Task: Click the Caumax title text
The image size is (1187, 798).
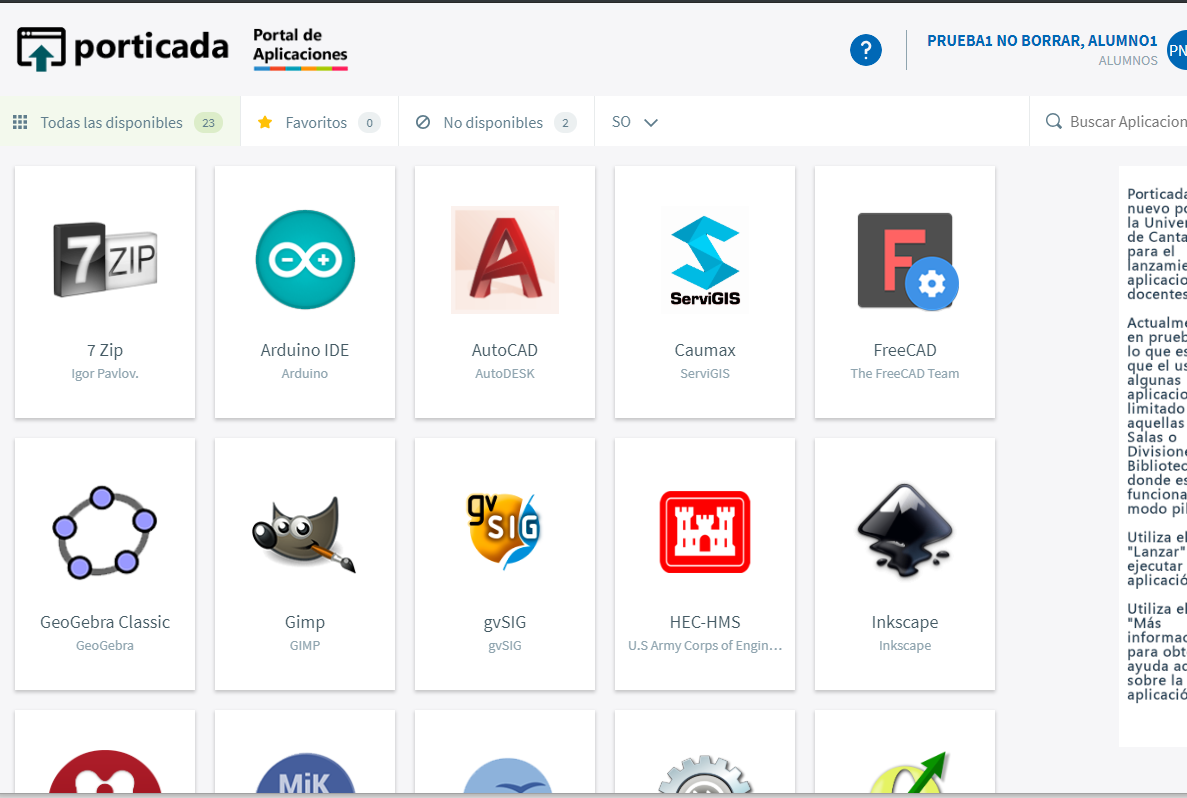Action: [x=705, y=350]
